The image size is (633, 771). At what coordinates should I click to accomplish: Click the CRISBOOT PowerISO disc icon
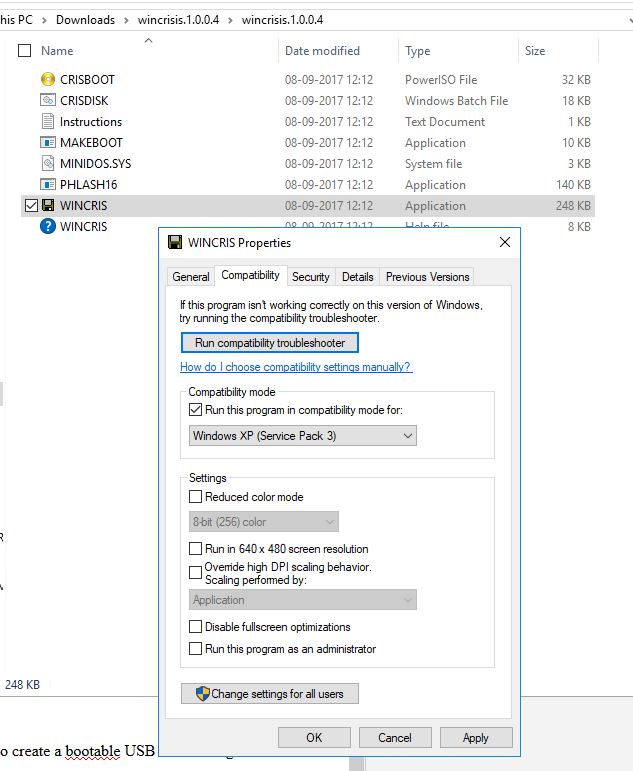[48, 79]
